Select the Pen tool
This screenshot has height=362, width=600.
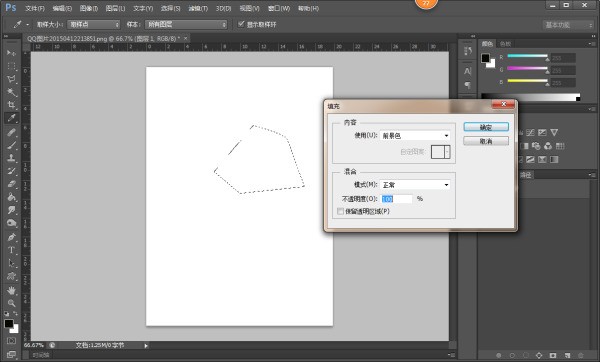tap(11, 237)
